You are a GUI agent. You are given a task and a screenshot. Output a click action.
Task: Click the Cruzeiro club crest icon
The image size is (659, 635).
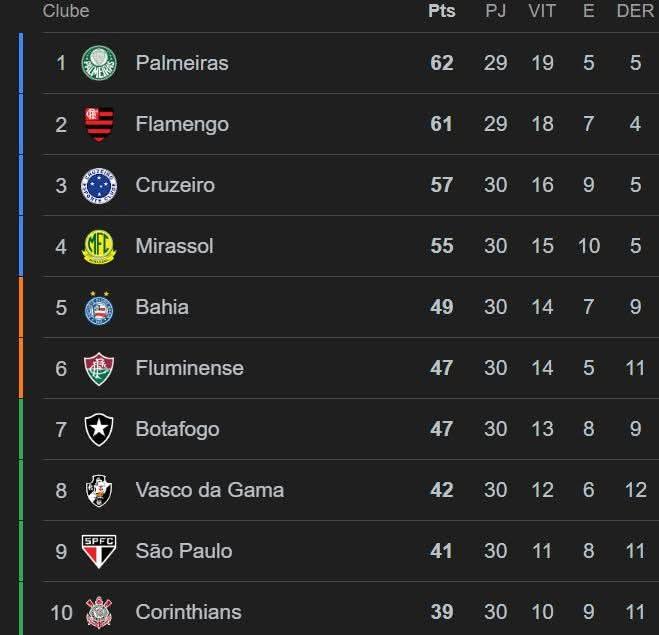pyautogui.click(x=99, y=185)
